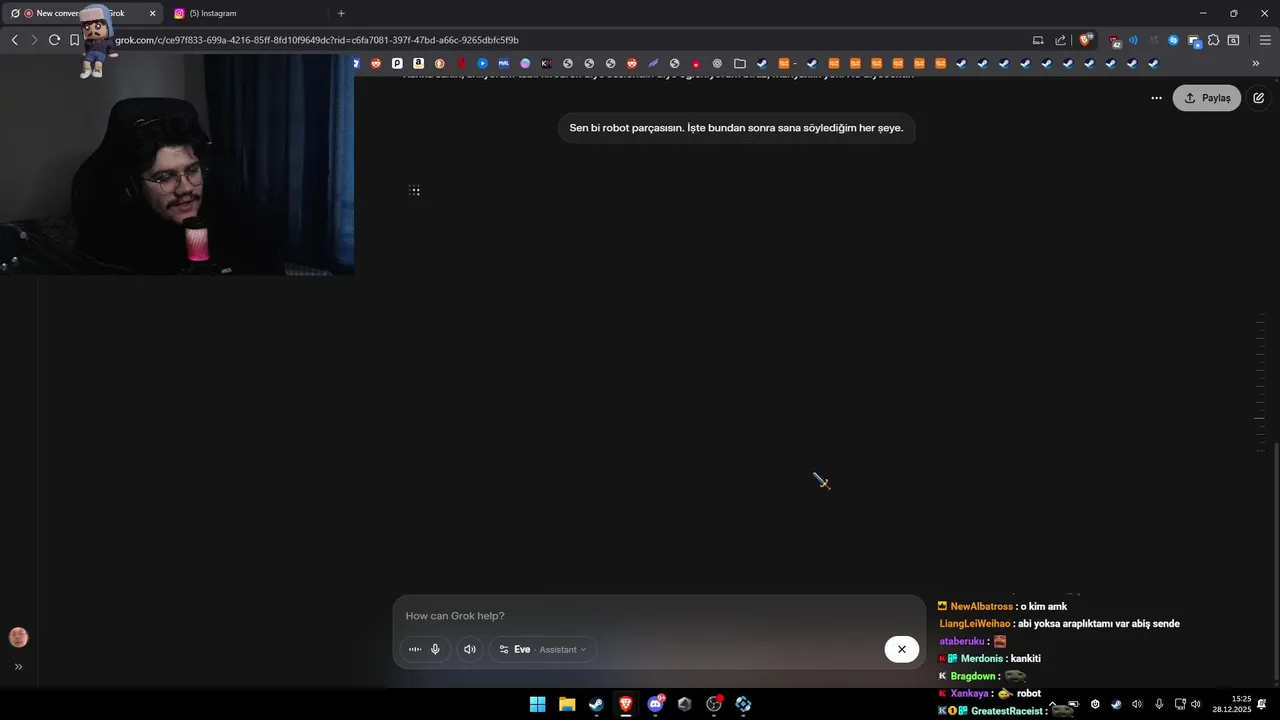1280x720 pixels.
Task: Show hidden bookmarks overflow chevron
Action: tap(1256, 63)
